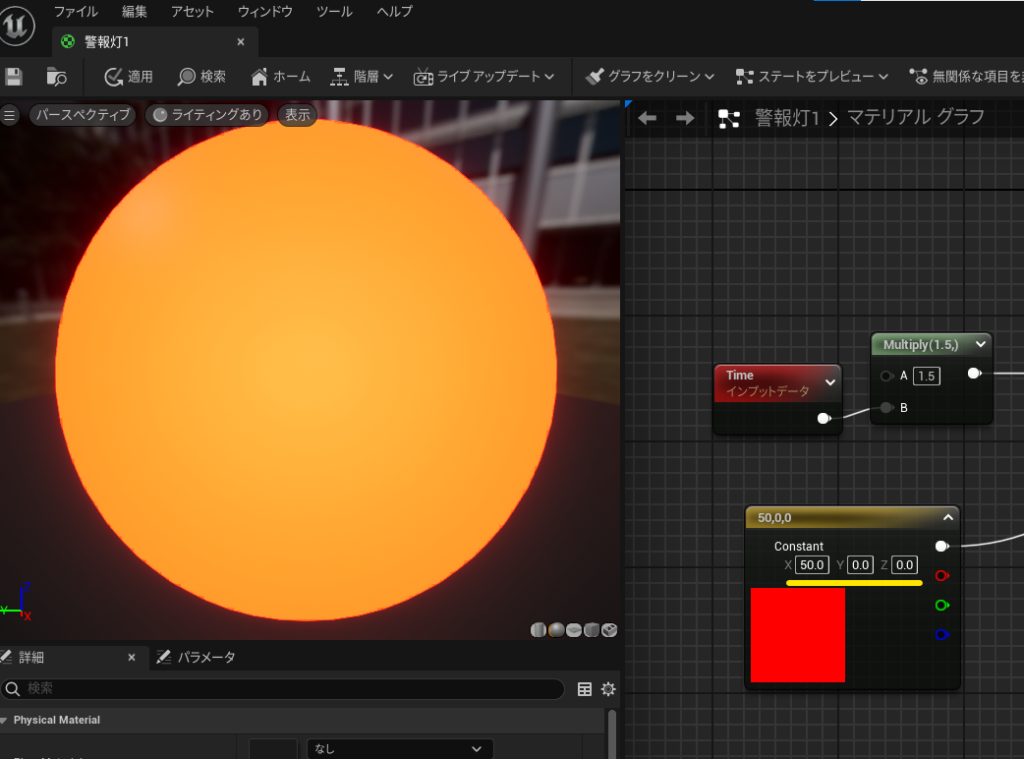
Task: Click the settings gear in the Details panel
Action: point(608,689)
